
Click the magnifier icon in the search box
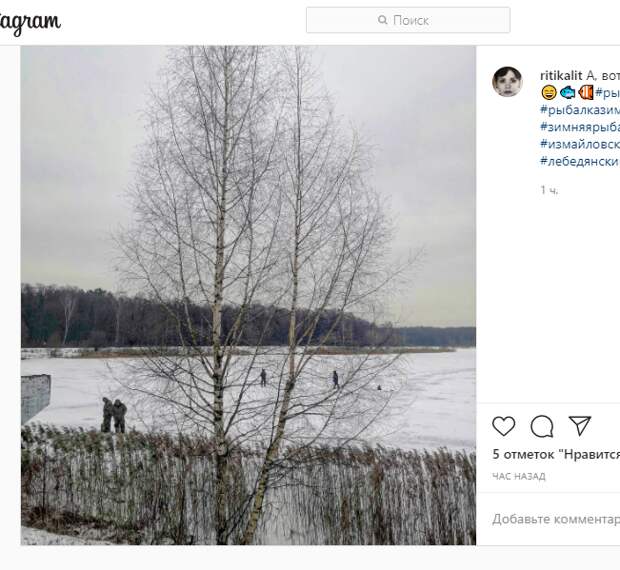click(382, 20)
